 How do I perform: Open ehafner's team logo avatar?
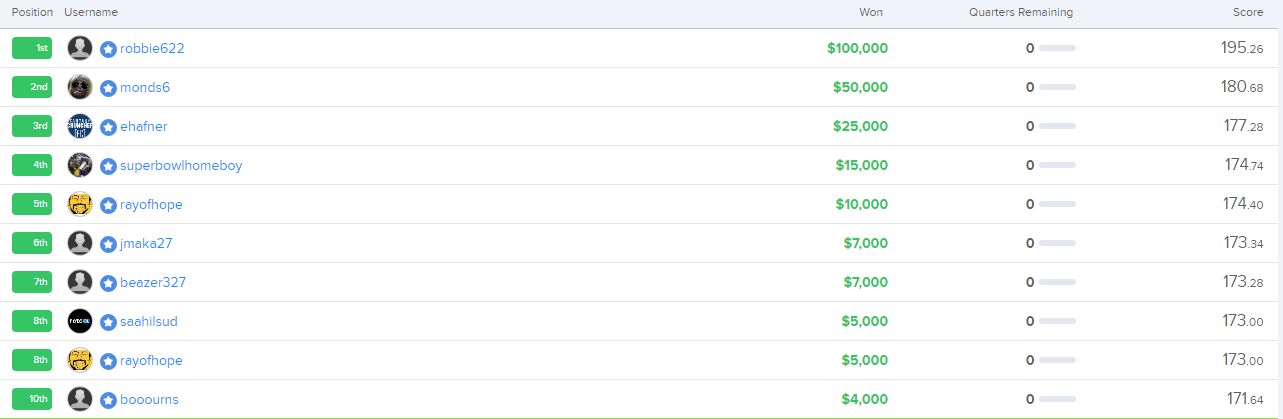[80, 126]
